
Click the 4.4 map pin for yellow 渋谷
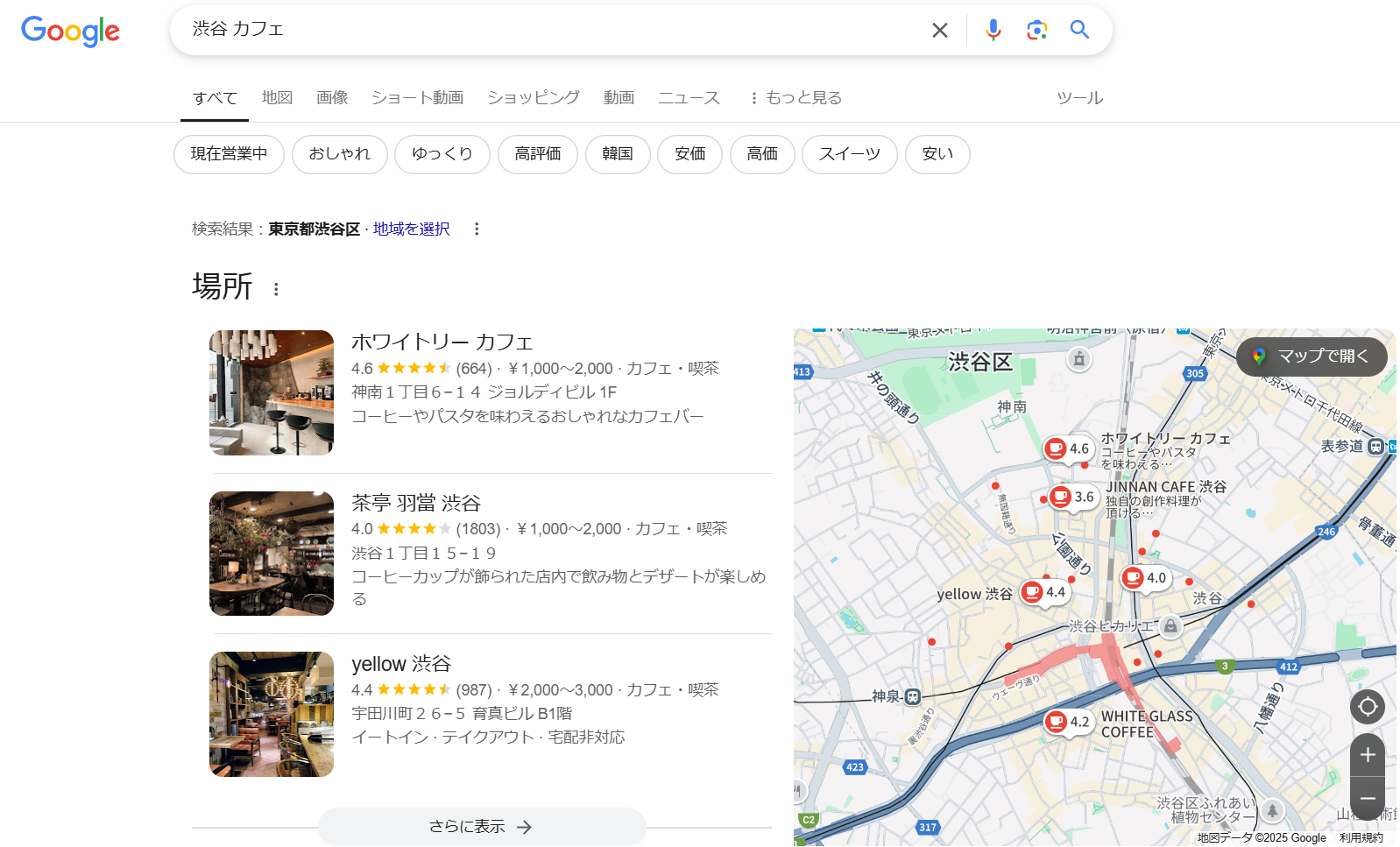click(x=1044, y=593)
